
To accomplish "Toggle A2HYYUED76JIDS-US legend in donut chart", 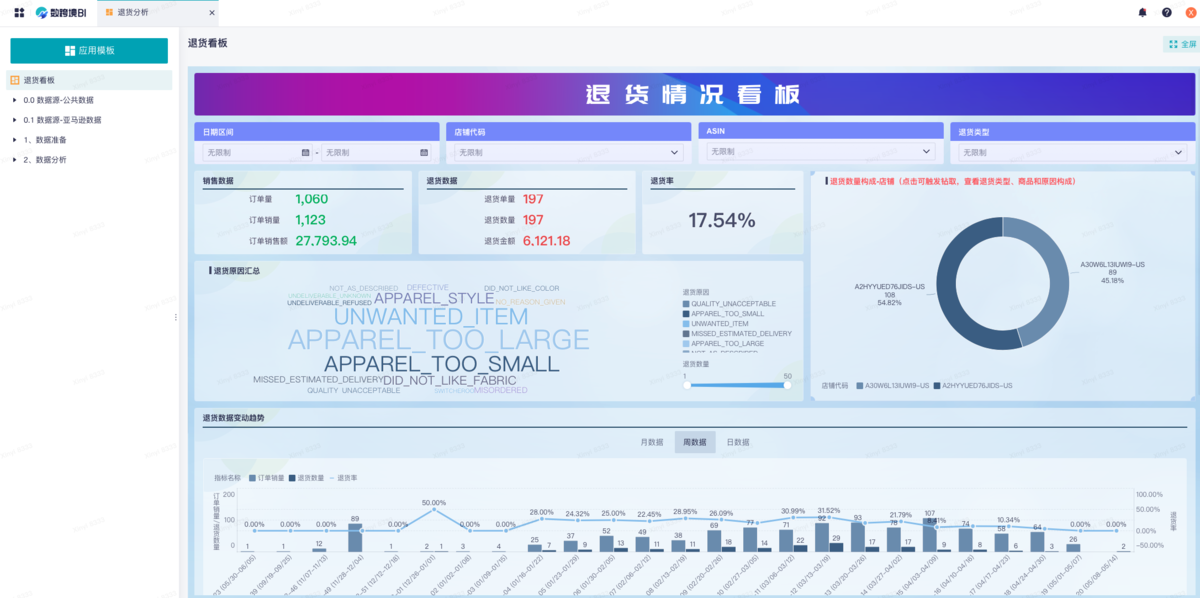I will click(x=972, y=385).
